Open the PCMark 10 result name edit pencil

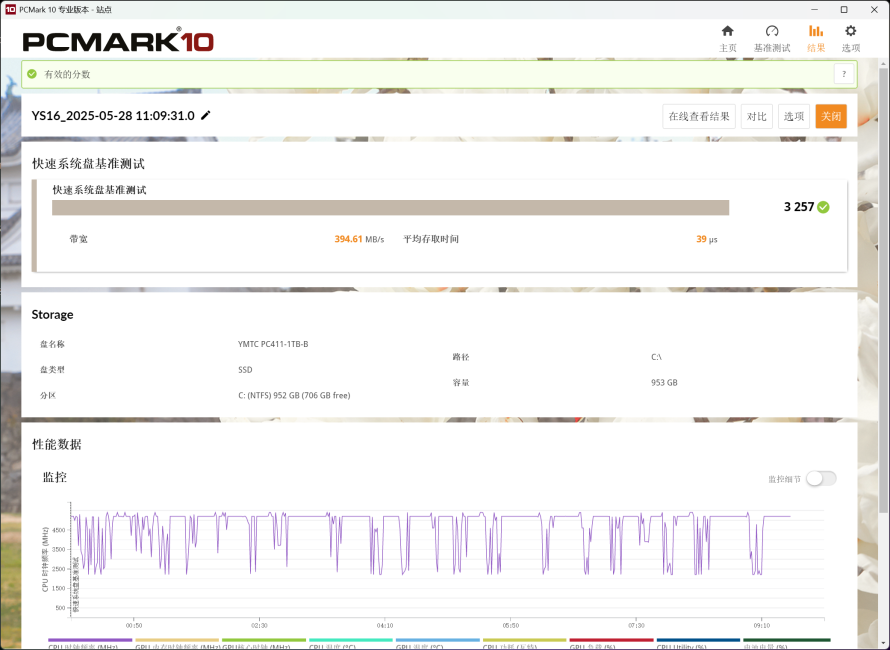click(206, 115)
